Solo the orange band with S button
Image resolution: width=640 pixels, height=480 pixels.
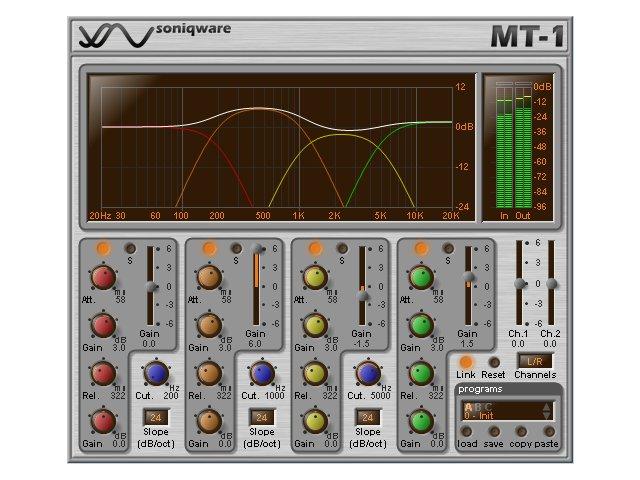[235, 248]
